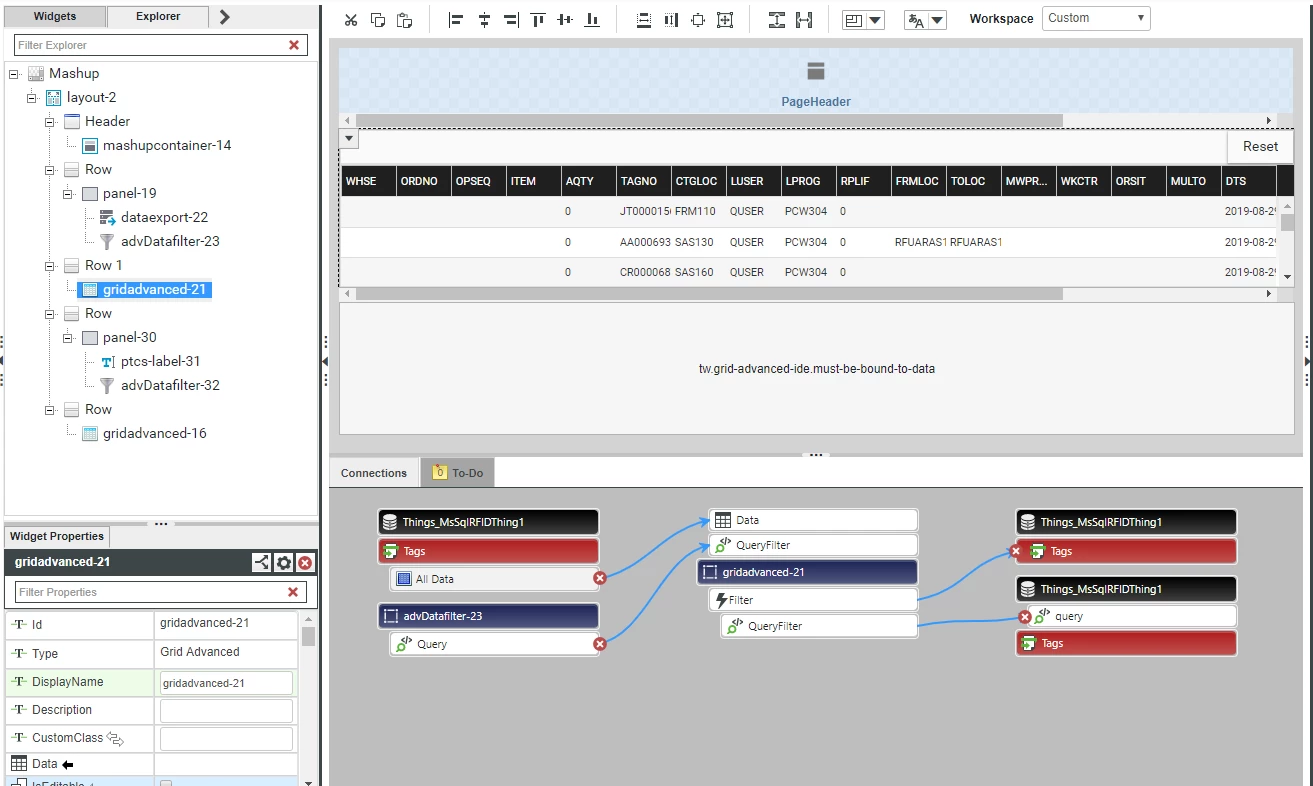
Task: Select ptcs-label-31 in explorer tree
Action: [161, 361]
